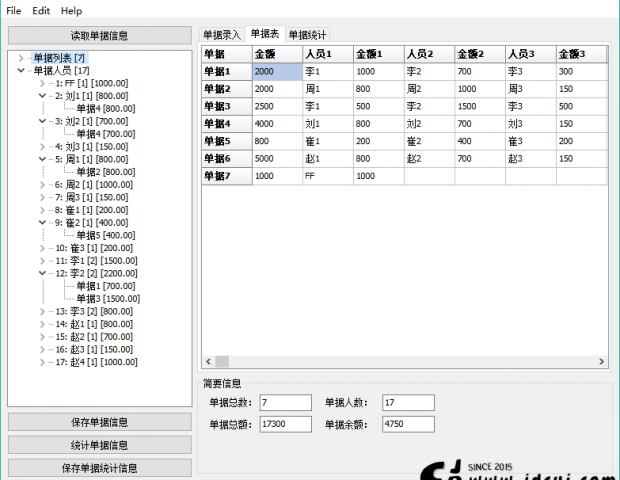The image size is (620, 480).
Task: Select 单据3 [1500.00] under 李2
Action: (107, 298)
